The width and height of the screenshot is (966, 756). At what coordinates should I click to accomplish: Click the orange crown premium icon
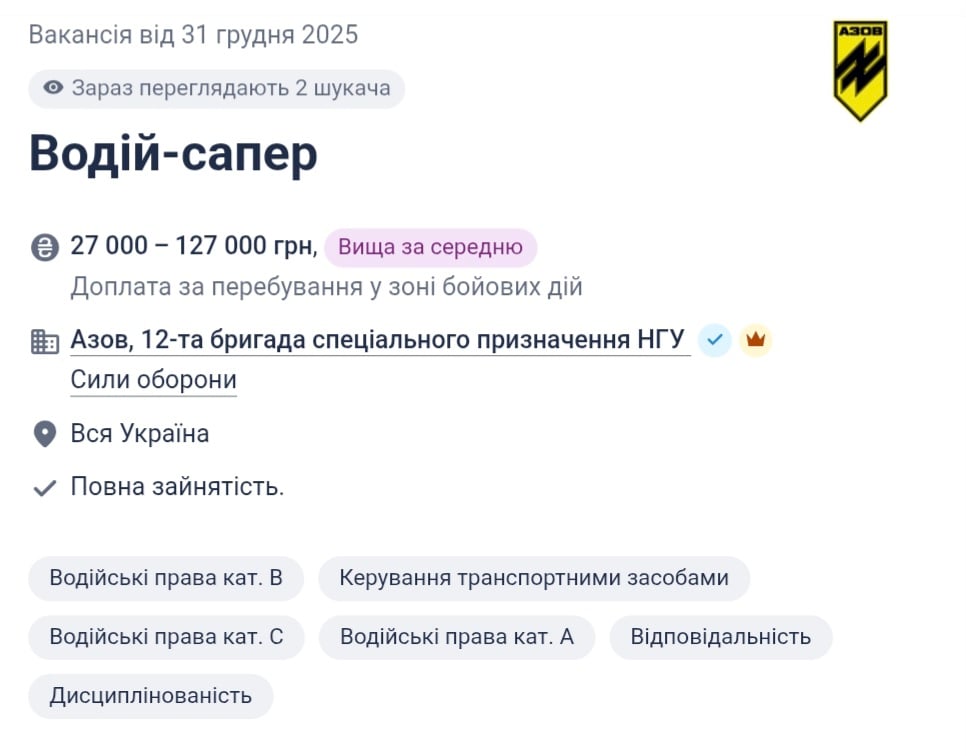coord(756,340)
